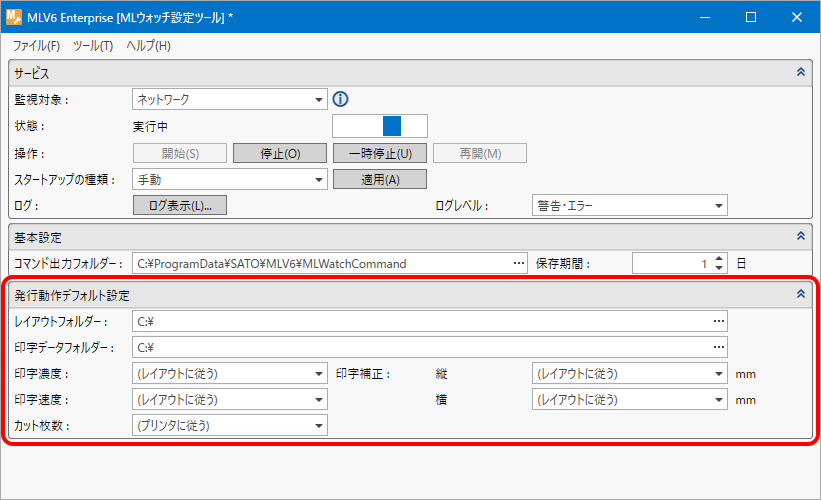Click the disabled 開始(S) button

coord(180,153)
